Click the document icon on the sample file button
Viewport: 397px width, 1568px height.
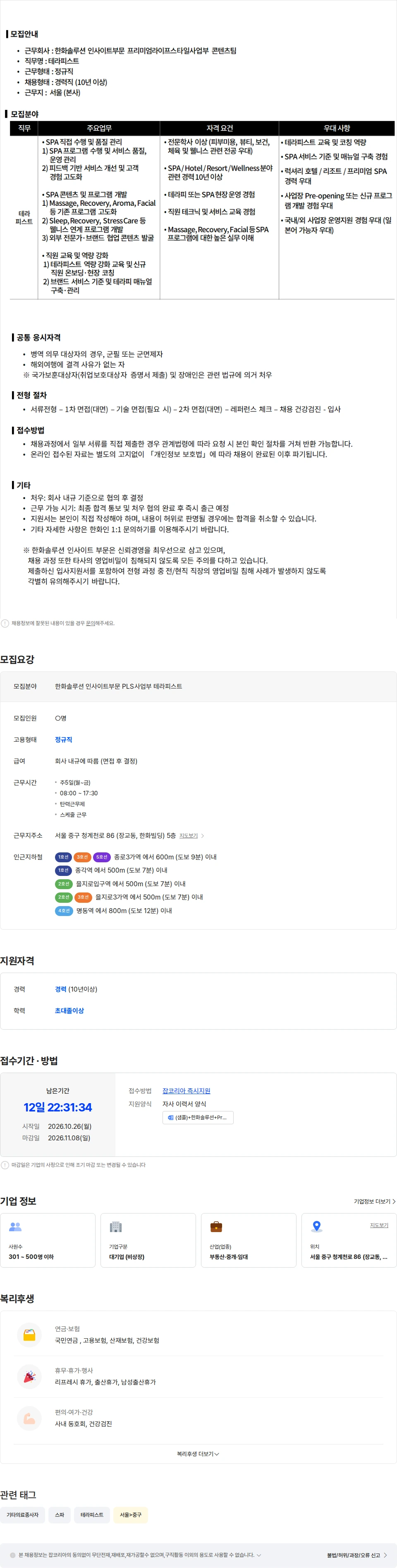coord(170,1118)
